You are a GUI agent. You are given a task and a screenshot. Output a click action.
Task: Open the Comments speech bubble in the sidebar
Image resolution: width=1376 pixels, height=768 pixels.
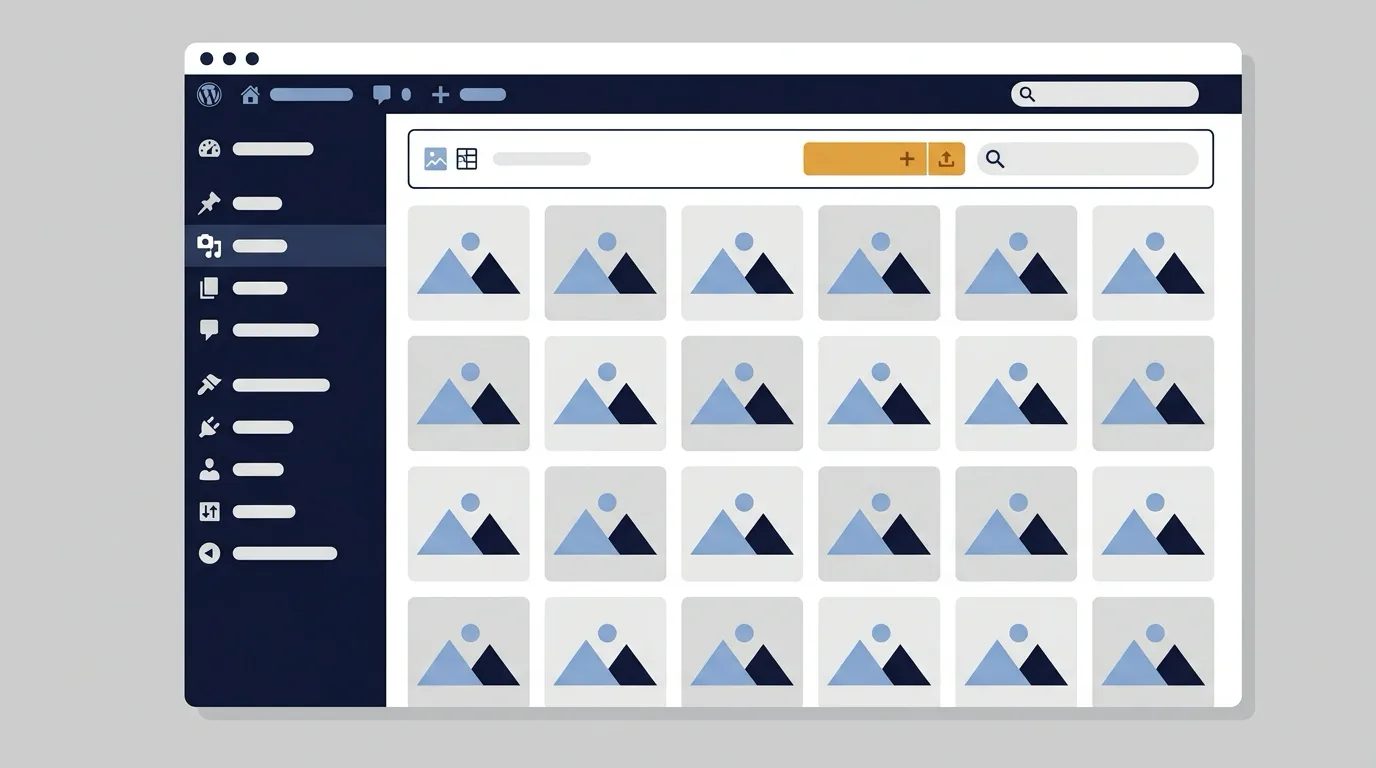209,330
